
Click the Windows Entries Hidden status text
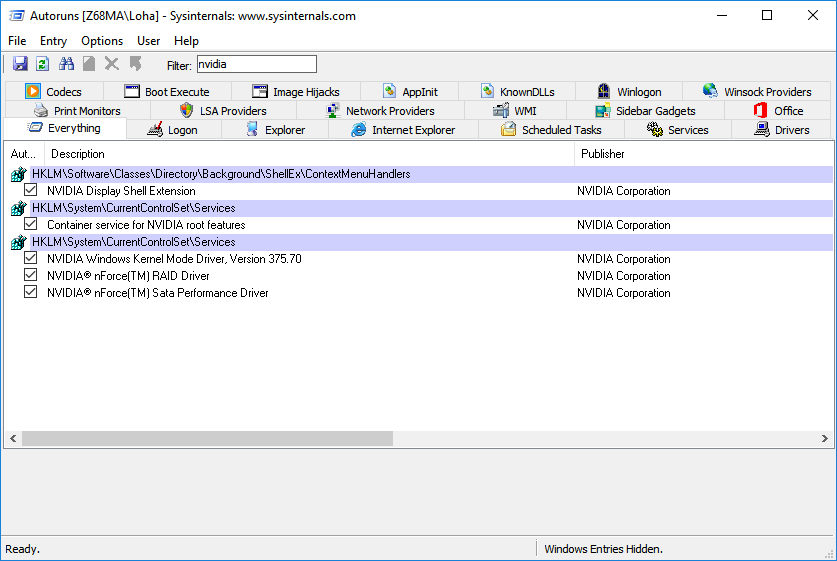603,549
